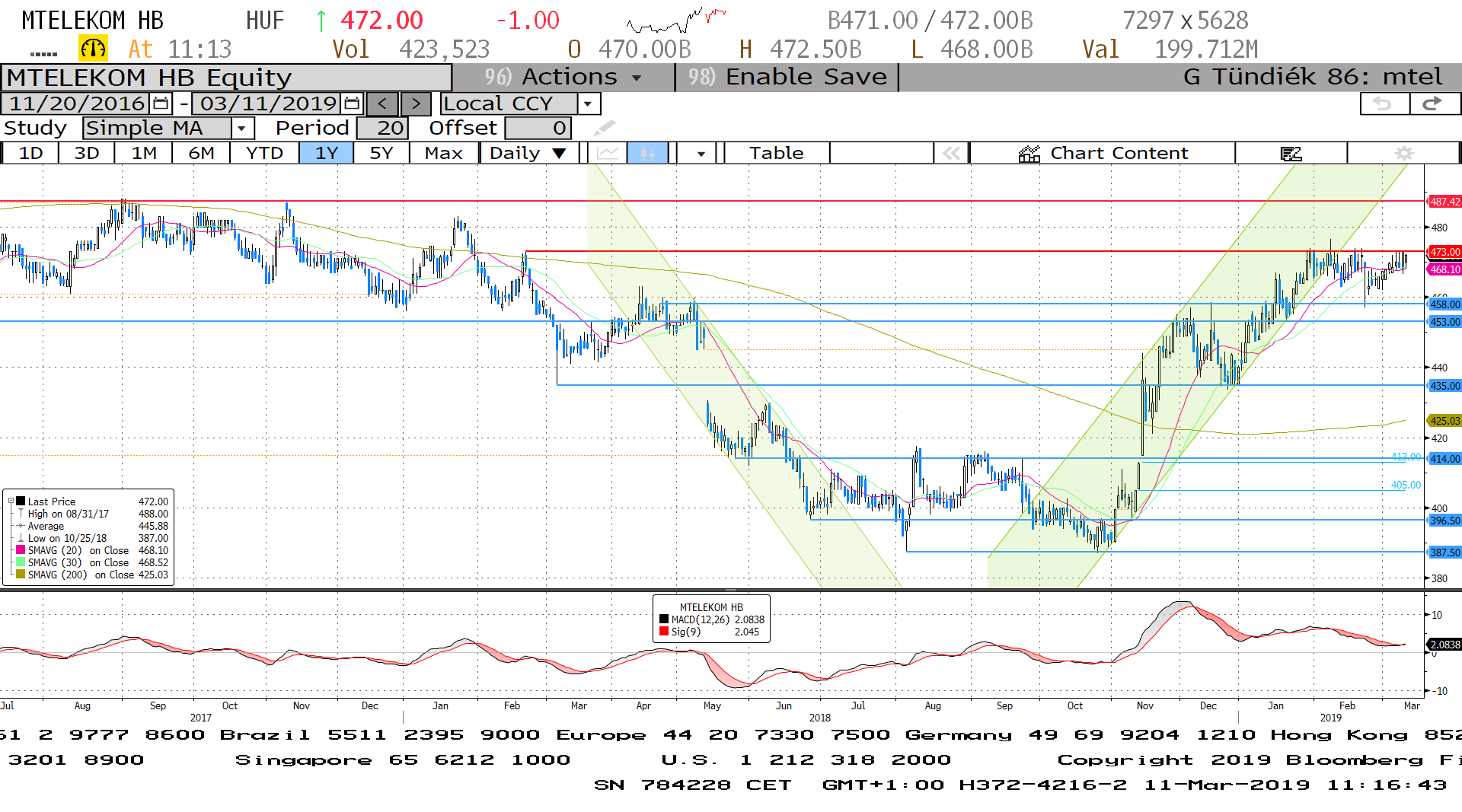Click the 473.00 red level label
Viewport: 1462px width, 812px height.
point(1444,252)
